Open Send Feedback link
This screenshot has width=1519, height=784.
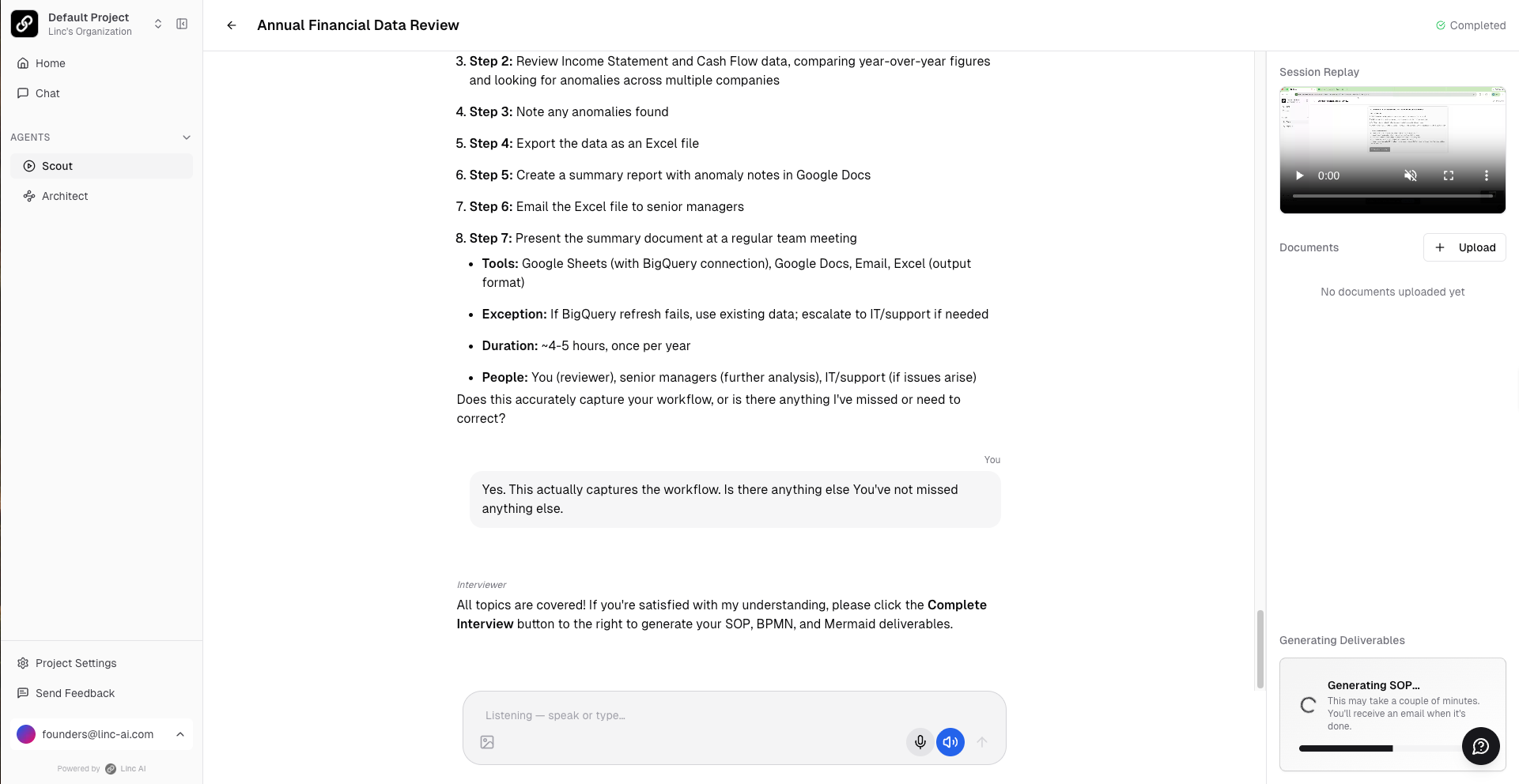pos(75,693)
